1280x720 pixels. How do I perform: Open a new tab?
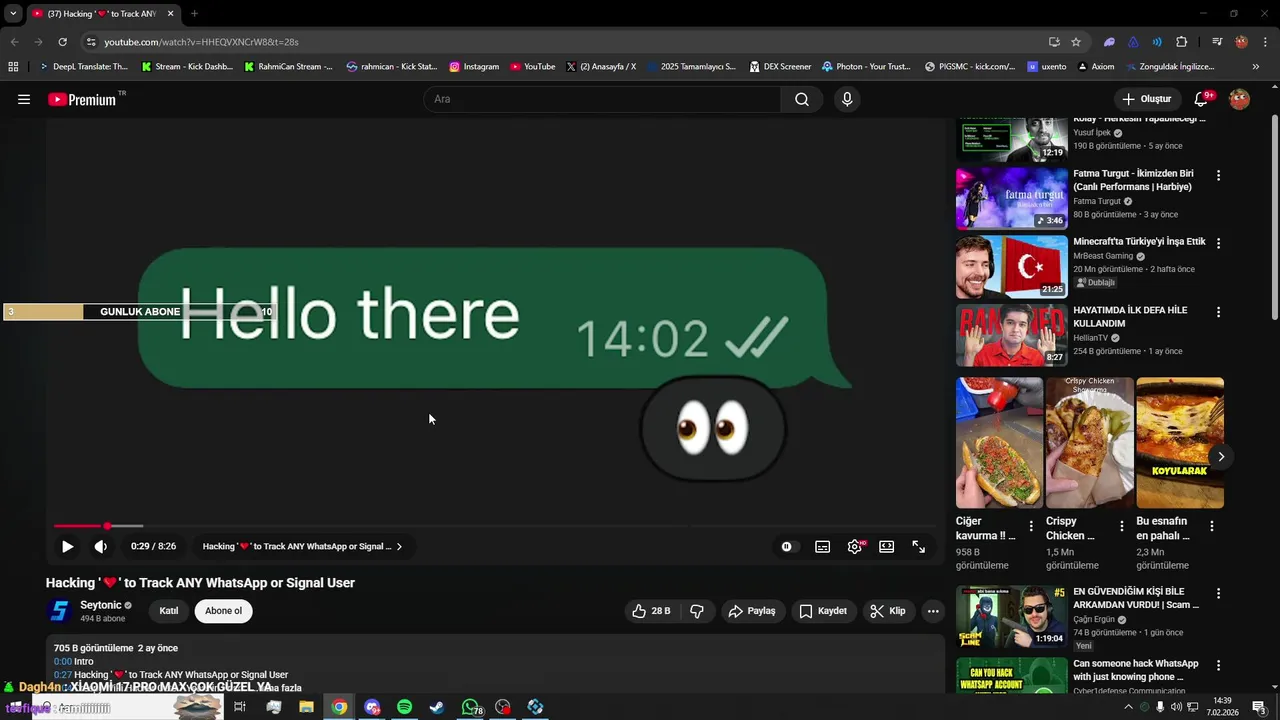tap(194, 14)
